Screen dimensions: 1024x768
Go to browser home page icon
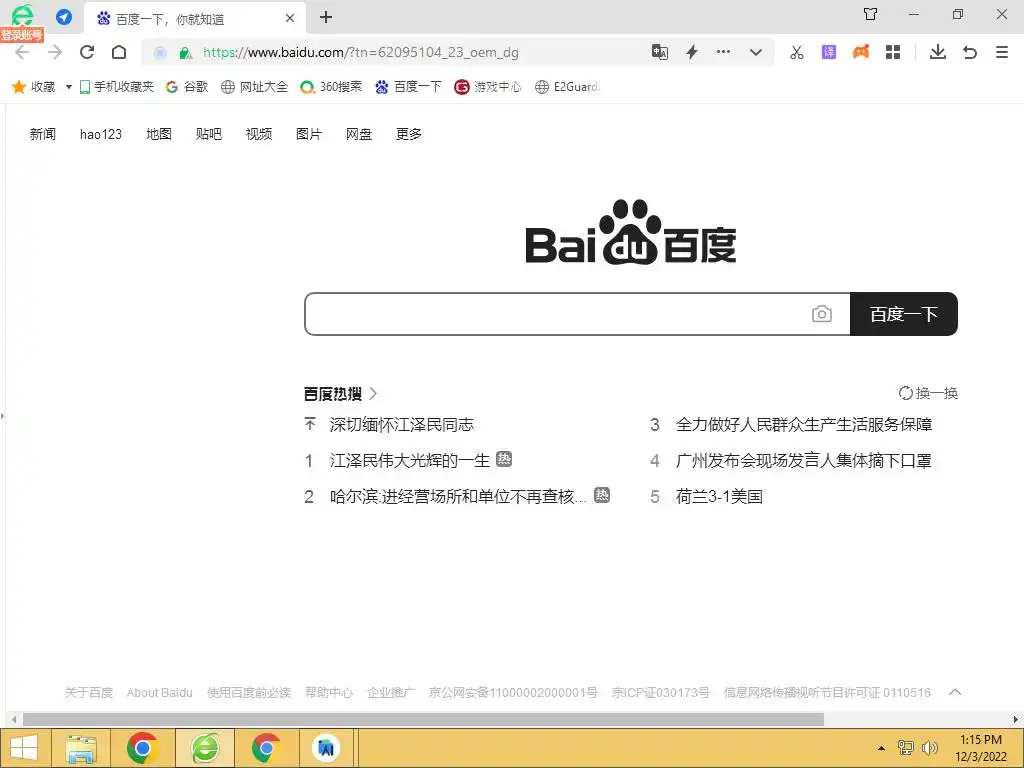click(x=119, y=52)
